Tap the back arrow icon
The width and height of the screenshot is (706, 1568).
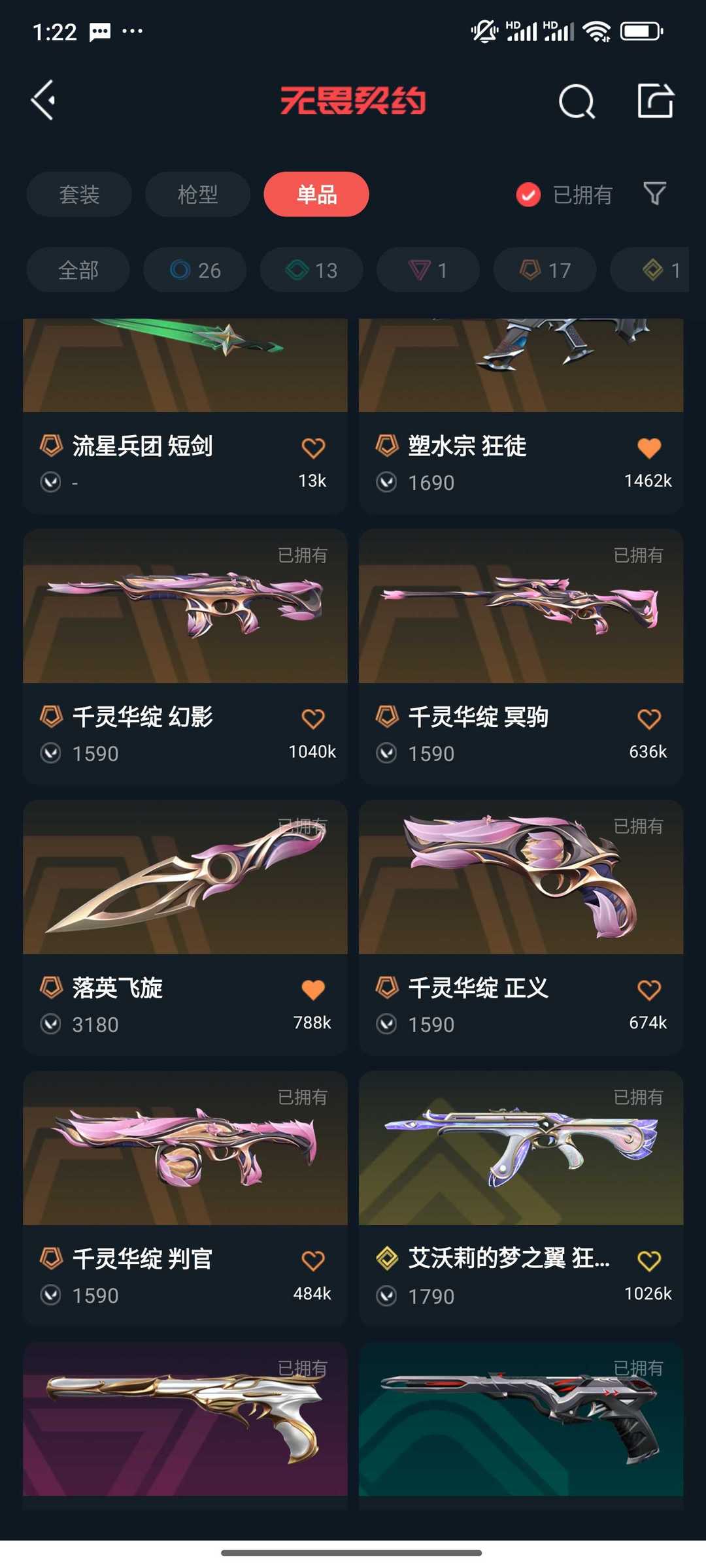click(x=43, y=101)
